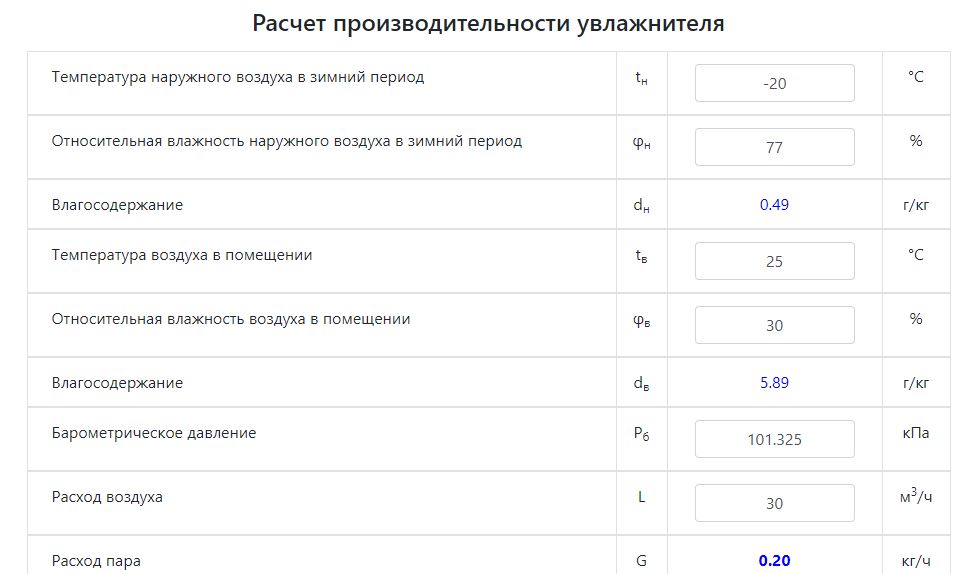Click the indoor moisture content value 5.89
The image size is (957, 574).
[774, 383]
